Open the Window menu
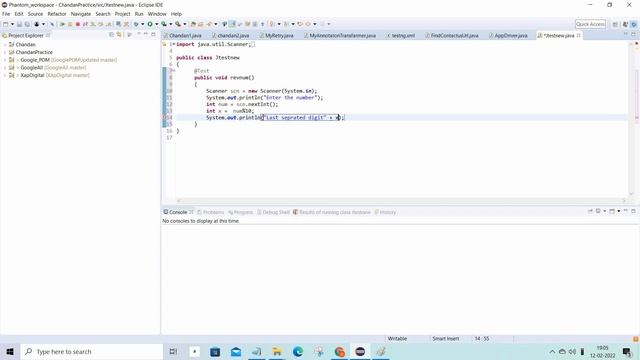 pyautogui.click(x=157, y=14)
